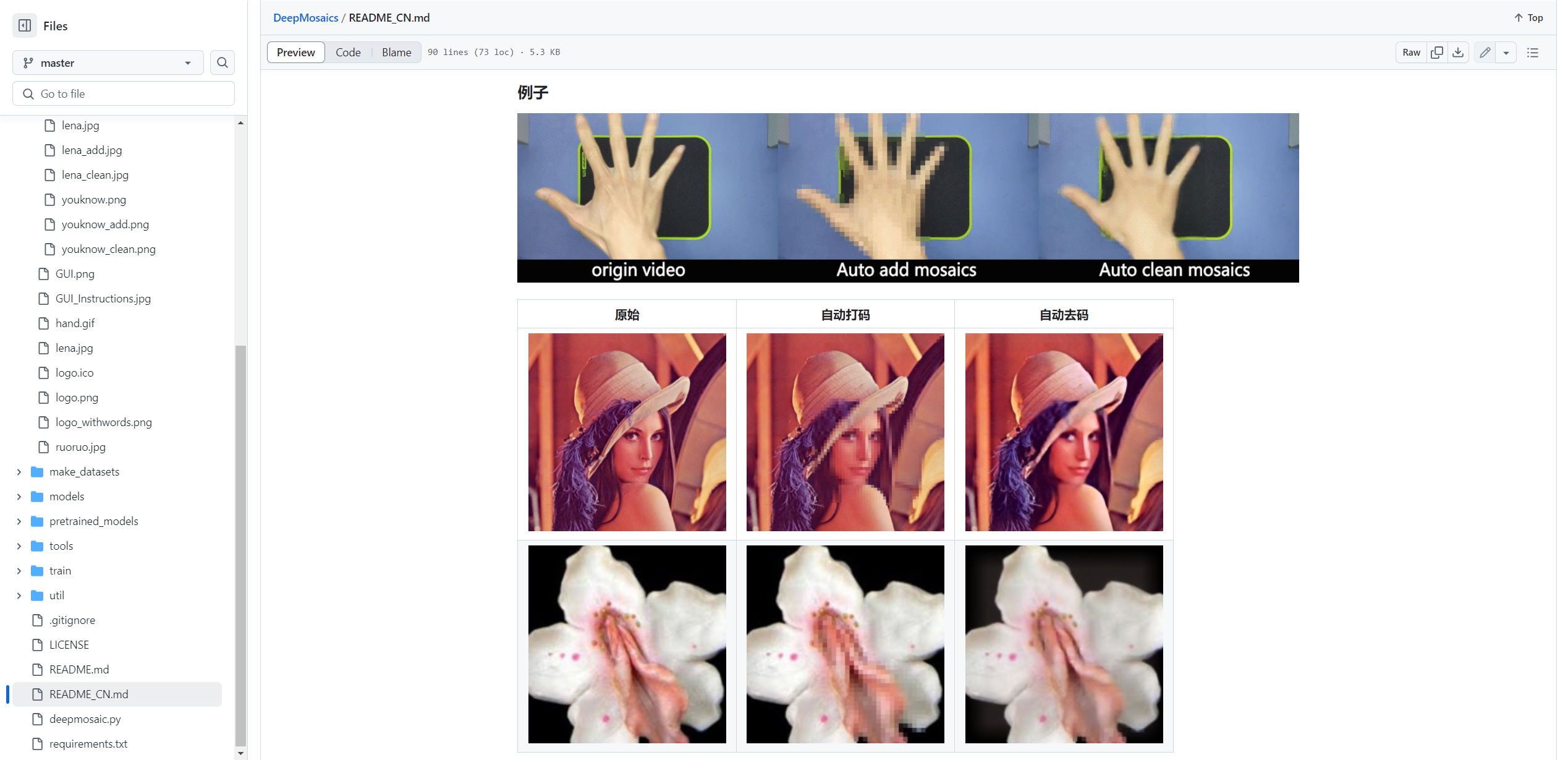This screenshot has height=760, width=1568.
Task: Expand the models folder
Action: (19, 497)
